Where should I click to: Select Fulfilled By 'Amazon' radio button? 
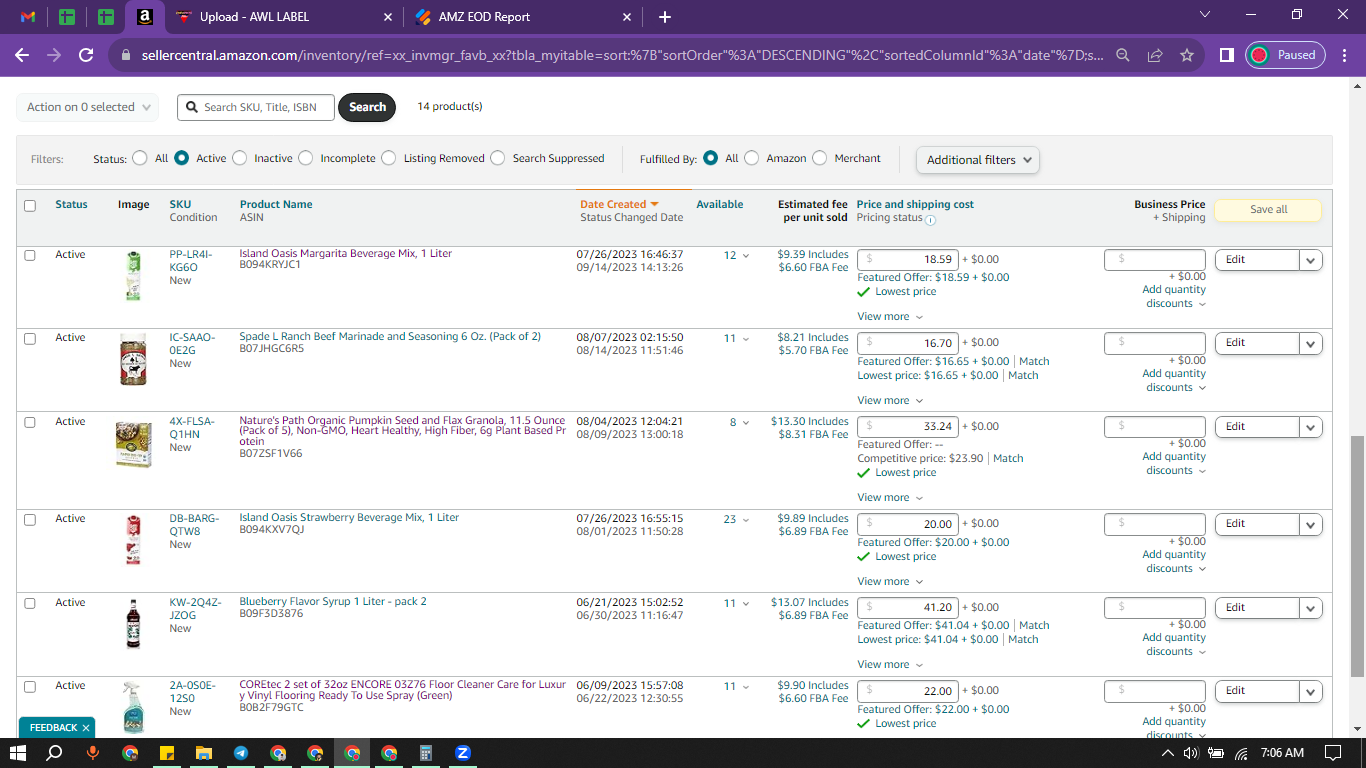point(752,158)
